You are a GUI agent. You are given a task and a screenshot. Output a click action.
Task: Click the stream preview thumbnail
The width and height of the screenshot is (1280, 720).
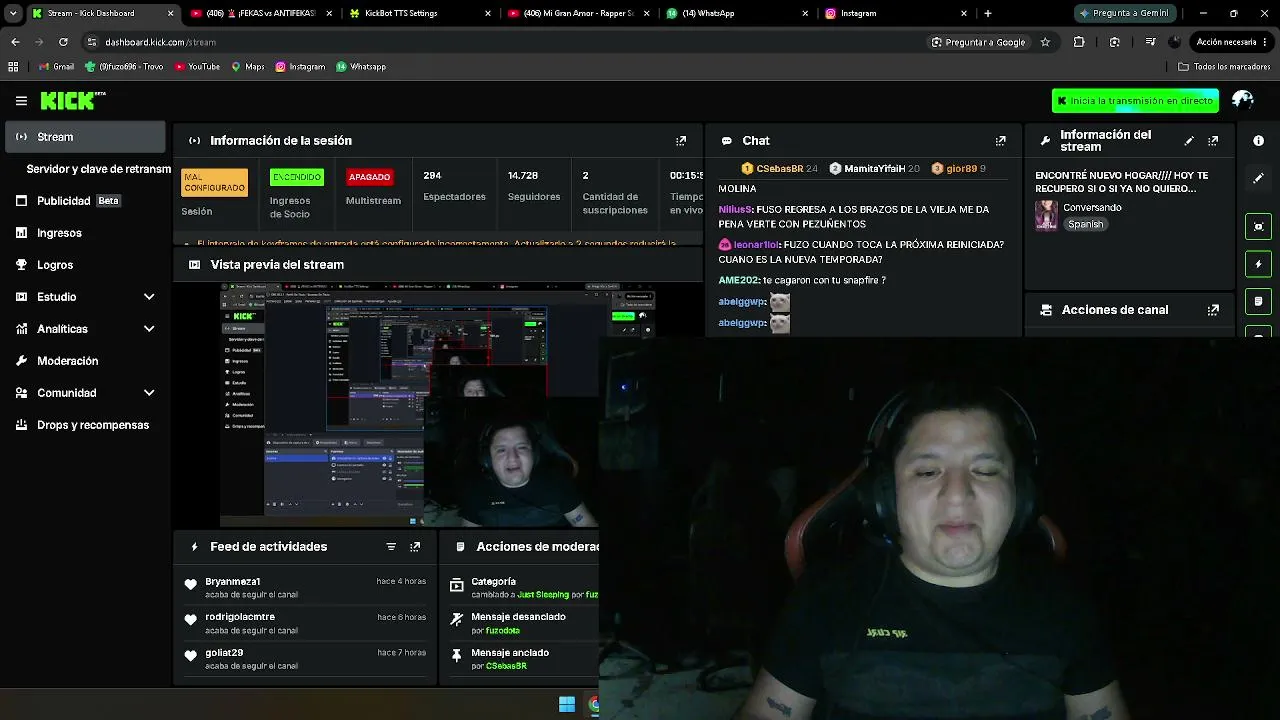click(x=438, y=404)
